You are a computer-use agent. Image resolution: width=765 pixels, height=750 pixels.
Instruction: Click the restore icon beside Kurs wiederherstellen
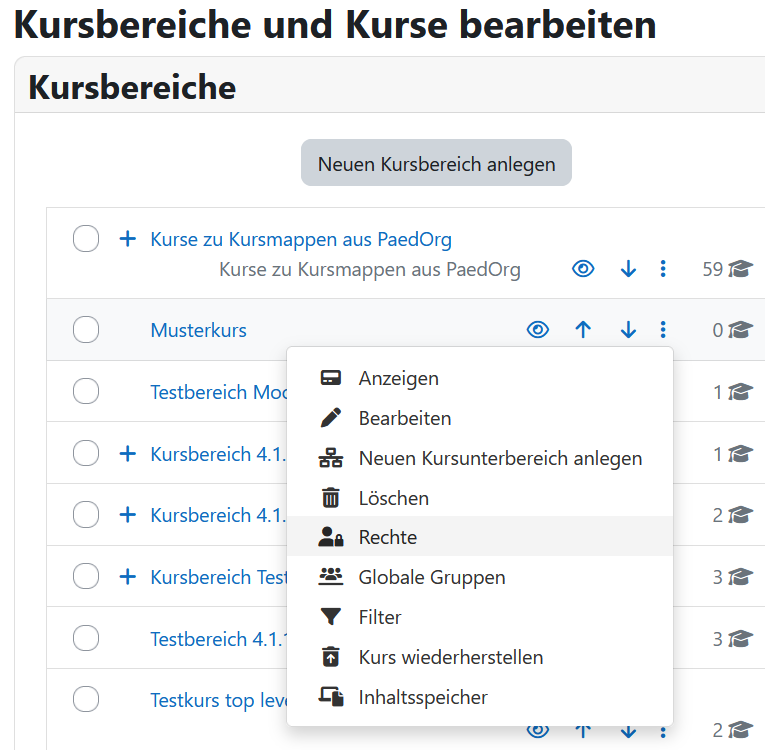coord(331,657)
